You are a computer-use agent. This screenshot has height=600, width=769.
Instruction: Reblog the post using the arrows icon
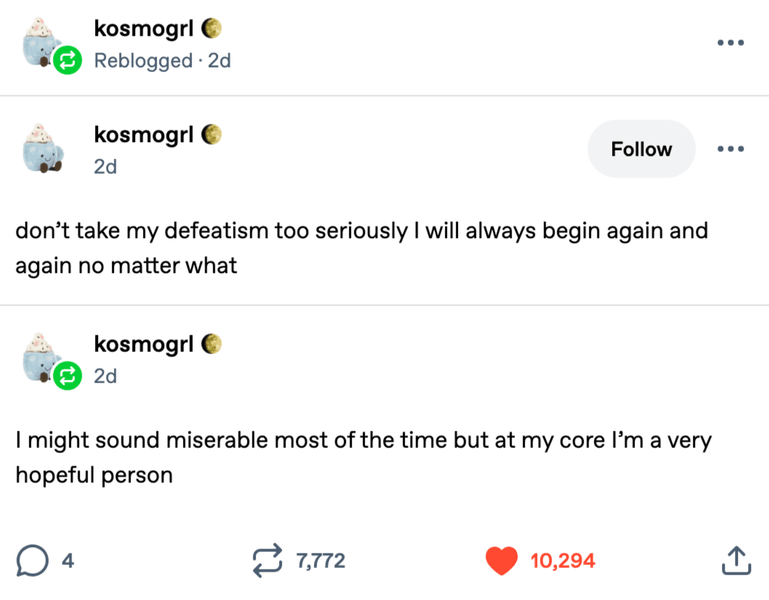click(268, 561)
